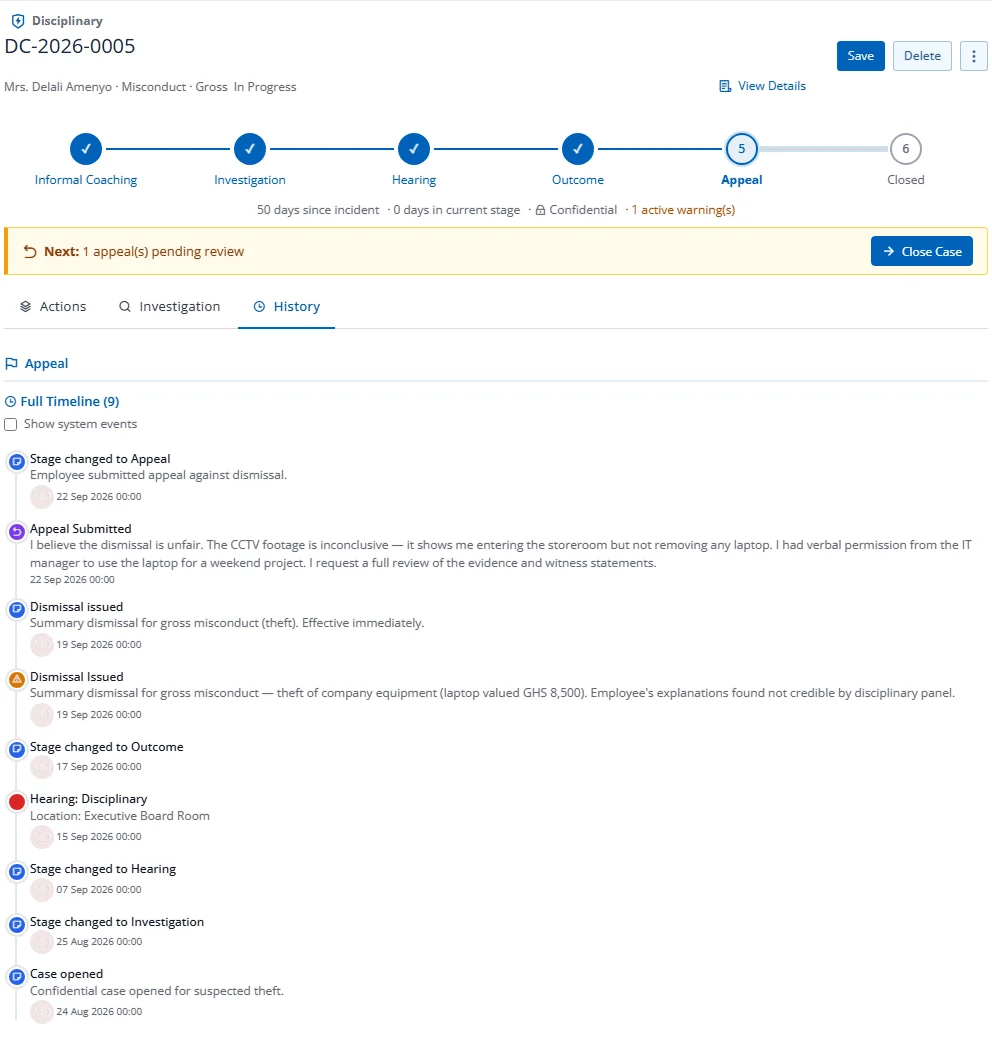Collapse the Appeal flag section header
This screenshot has height=1040, width=992.
[37, 363]
